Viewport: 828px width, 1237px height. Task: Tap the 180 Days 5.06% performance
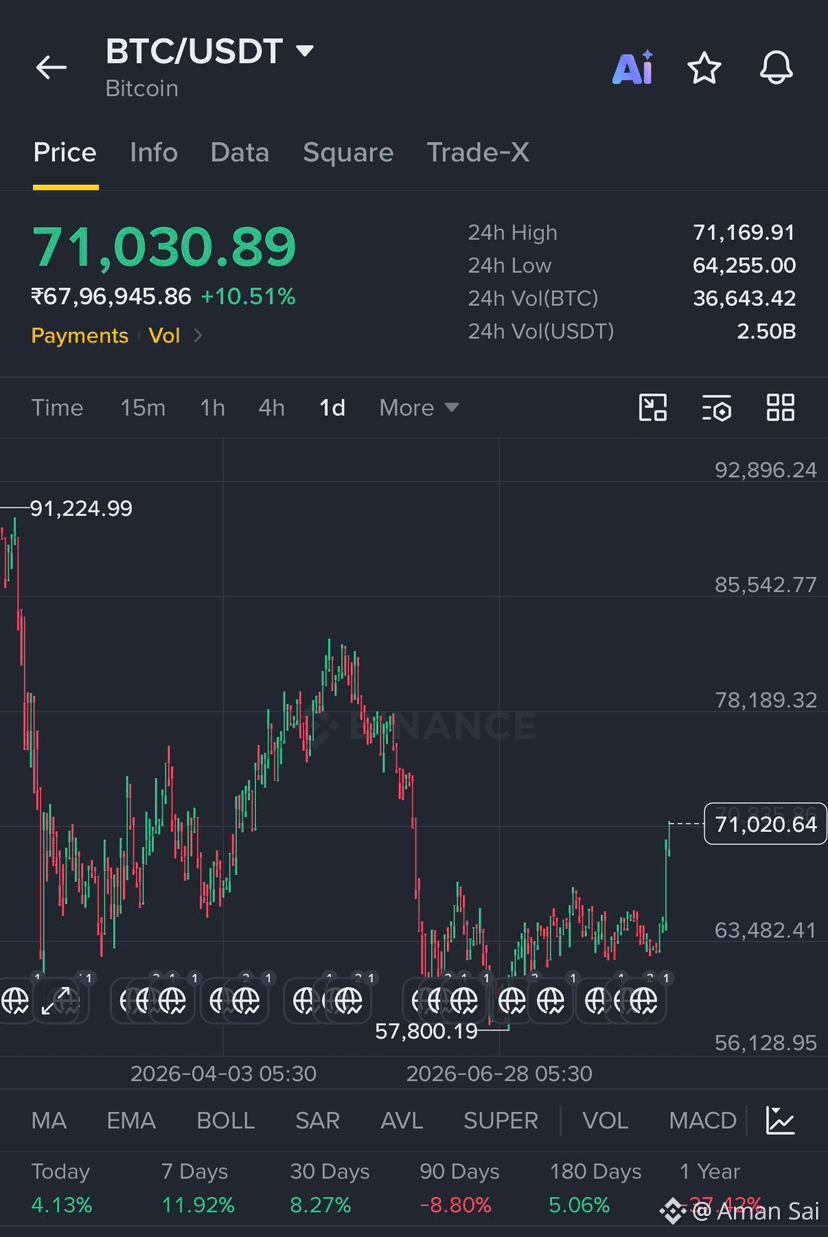(595, 1188)
